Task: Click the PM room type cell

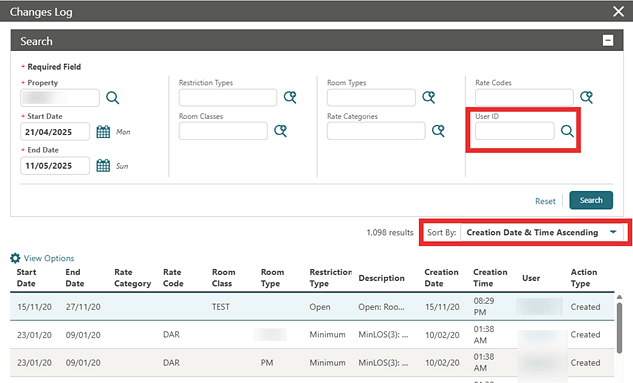Action: [x=267, y=363]
